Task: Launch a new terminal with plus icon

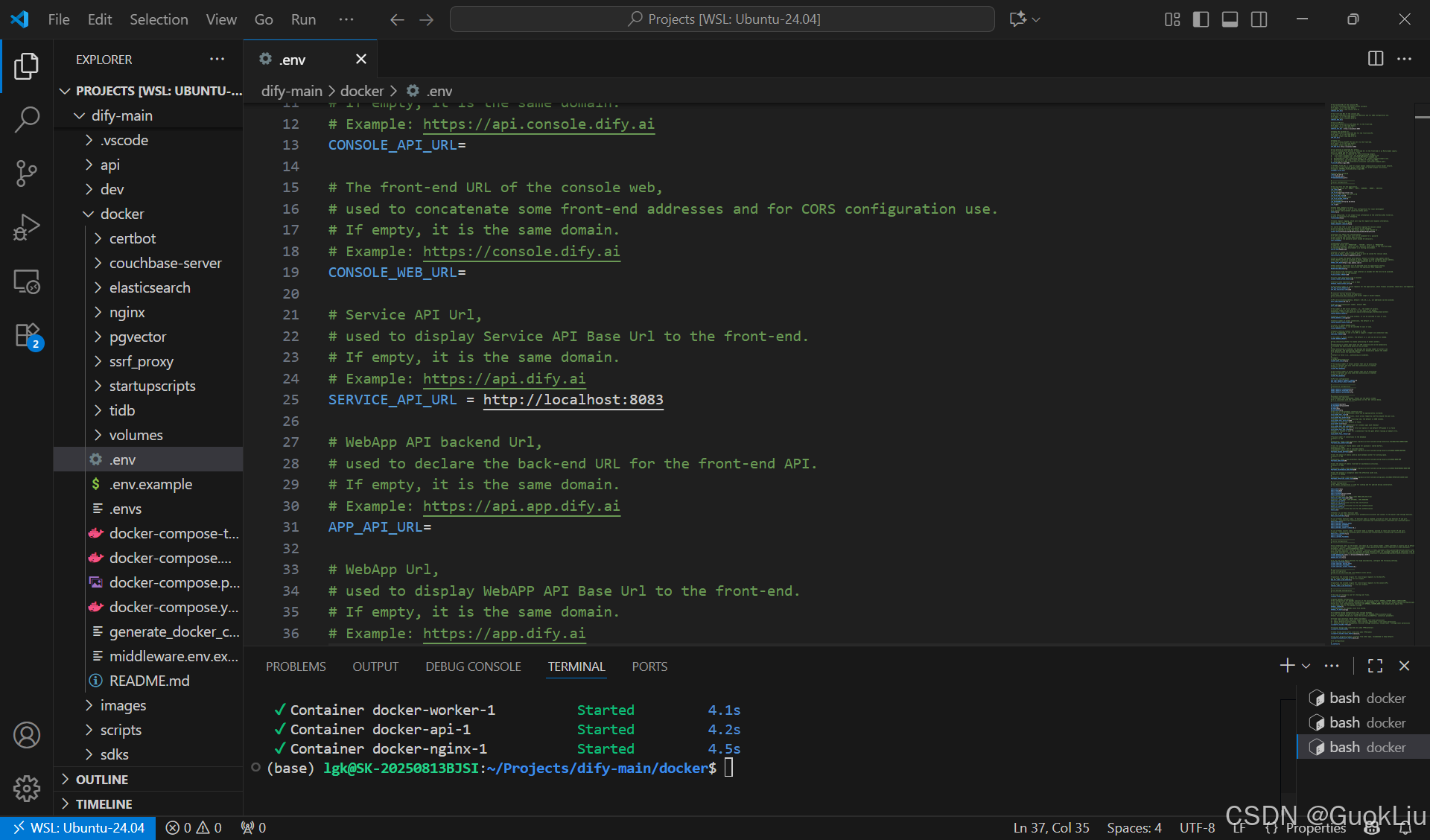Action: tap(1286, 666)
